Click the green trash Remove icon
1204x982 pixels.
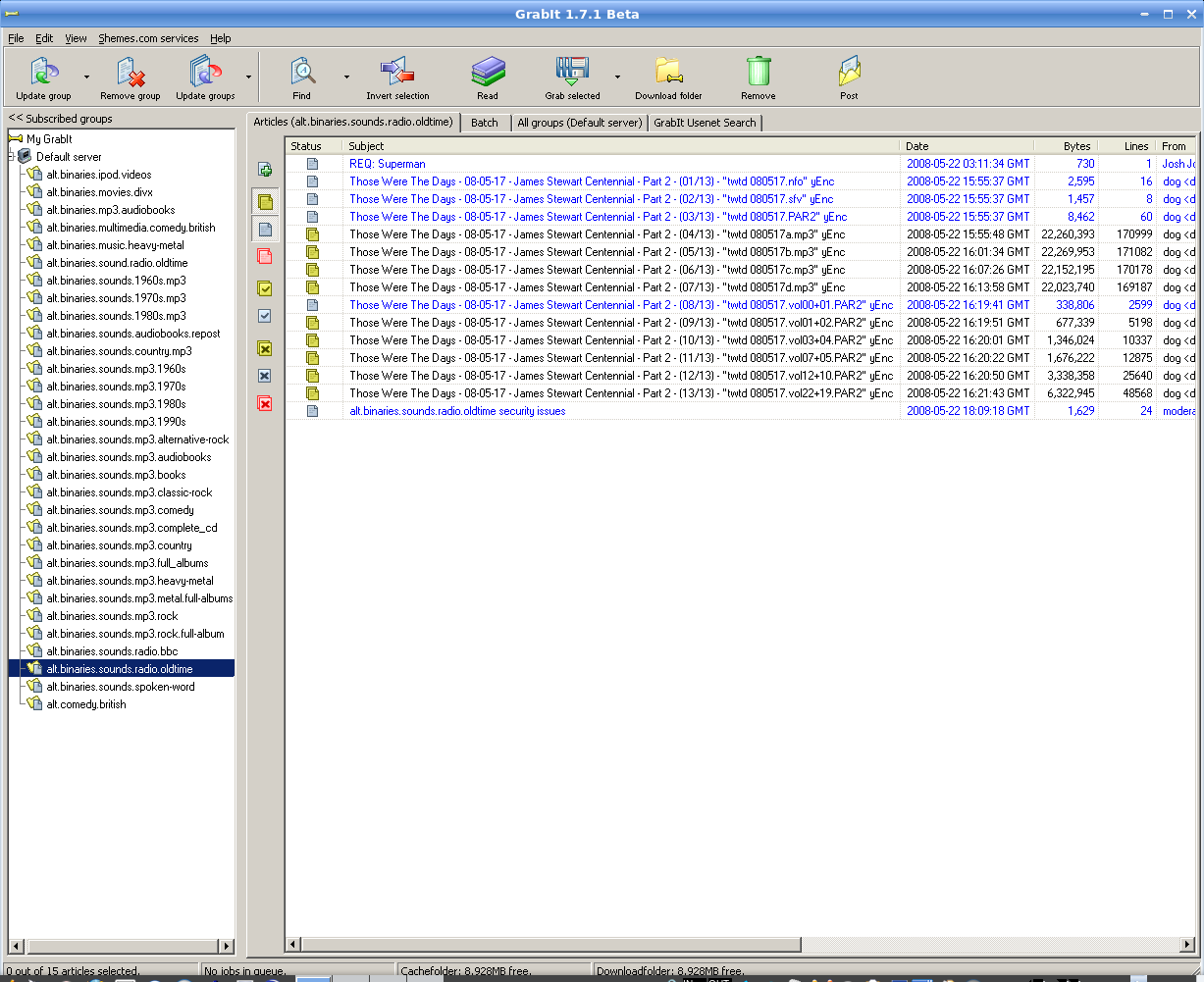[x=759, y=72]
